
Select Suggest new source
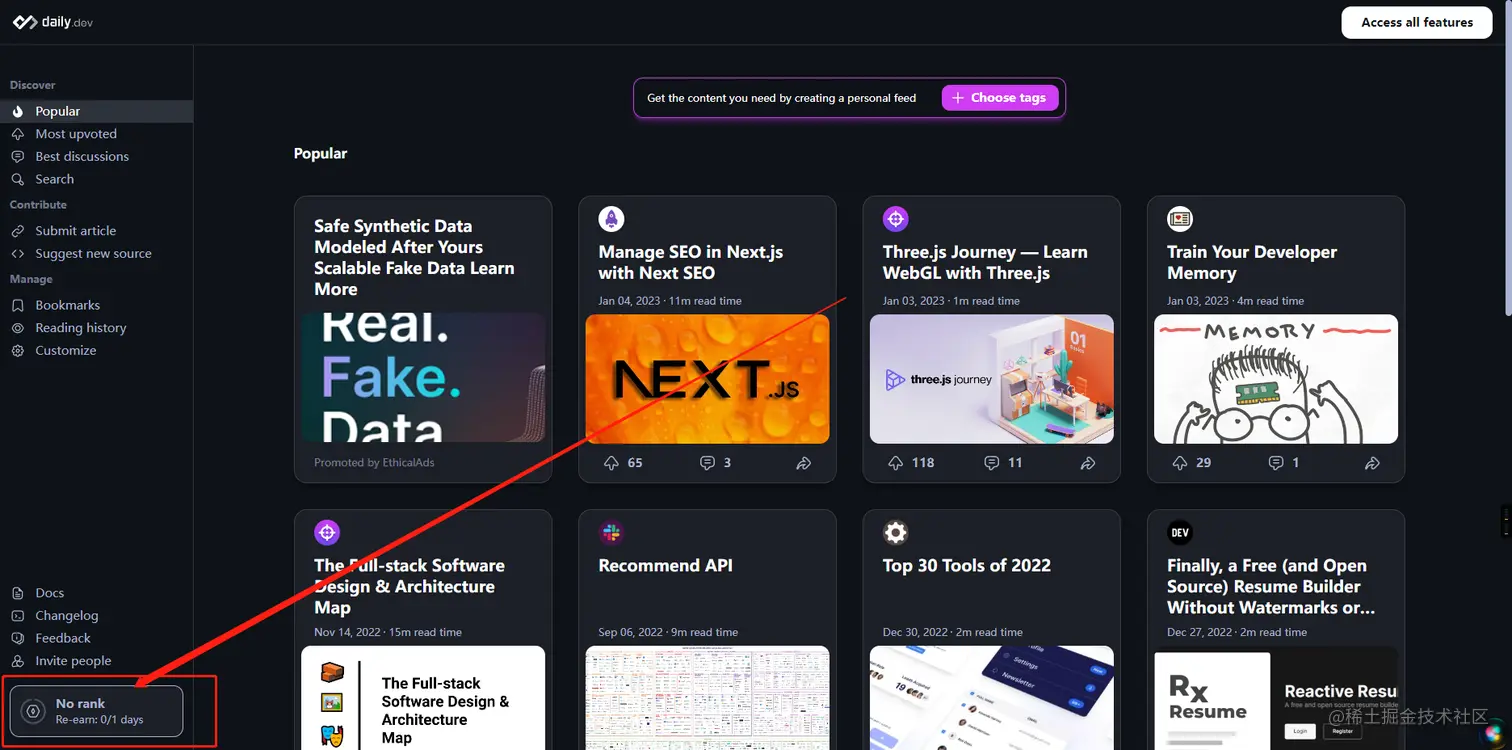[x=96, y=253]
